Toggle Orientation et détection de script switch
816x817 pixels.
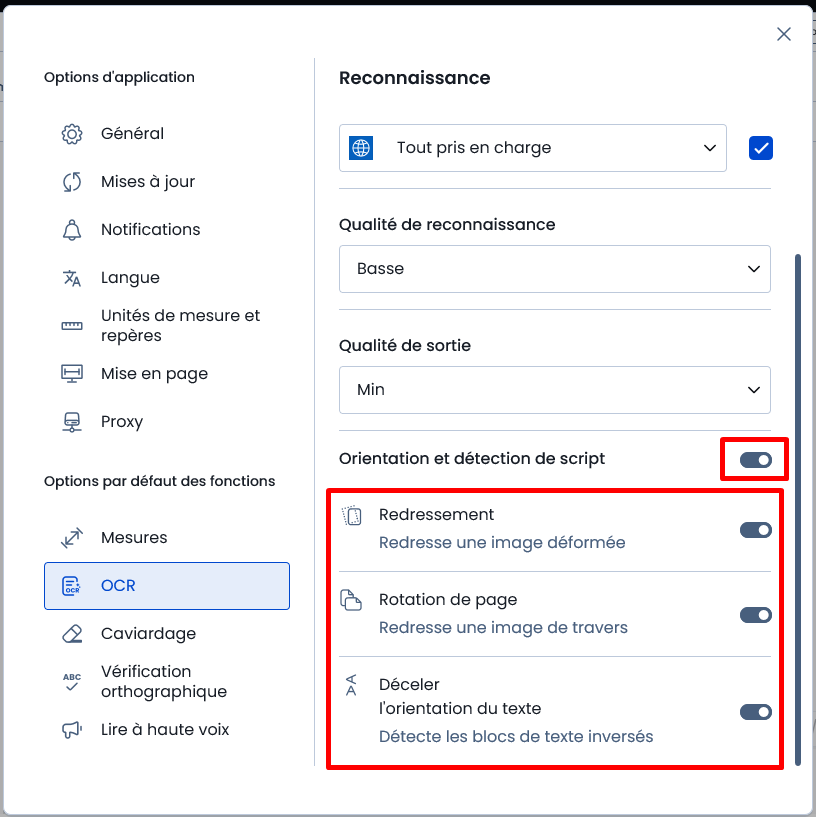756,460
